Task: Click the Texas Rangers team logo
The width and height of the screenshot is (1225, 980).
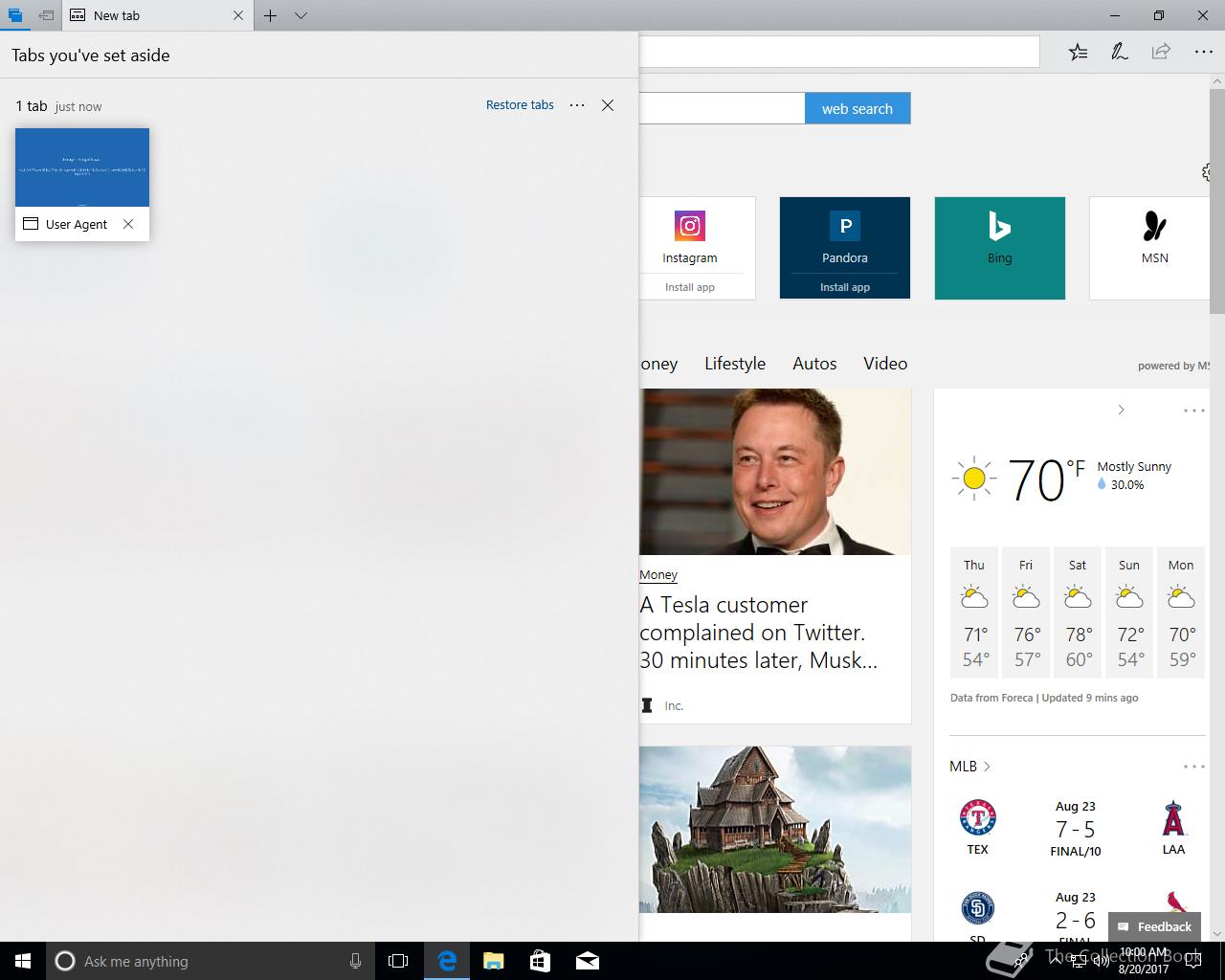Action: [x=978, y=818]
